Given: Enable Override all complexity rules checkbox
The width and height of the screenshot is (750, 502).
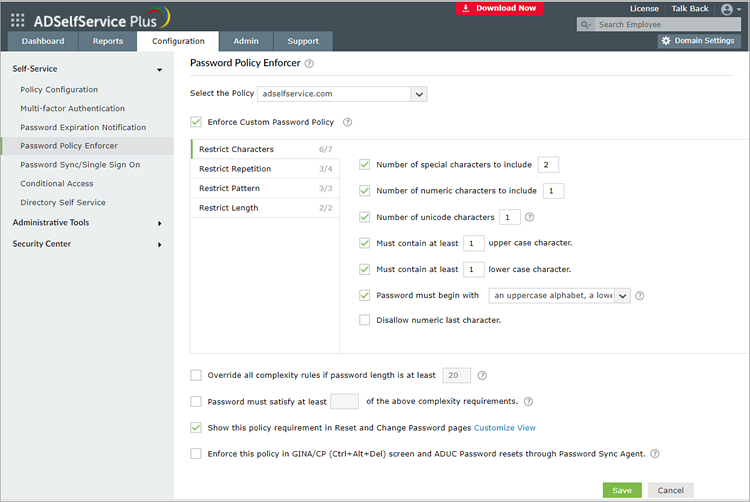Looking at the screenshot, I should (196, 375).
